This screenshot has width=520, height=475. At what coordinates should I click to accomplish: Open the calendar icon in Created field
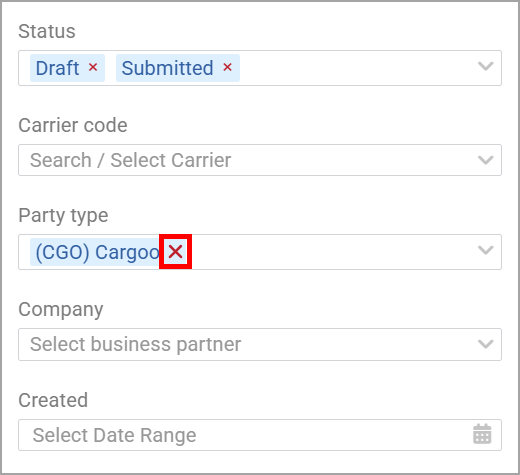tap(482, 434)
